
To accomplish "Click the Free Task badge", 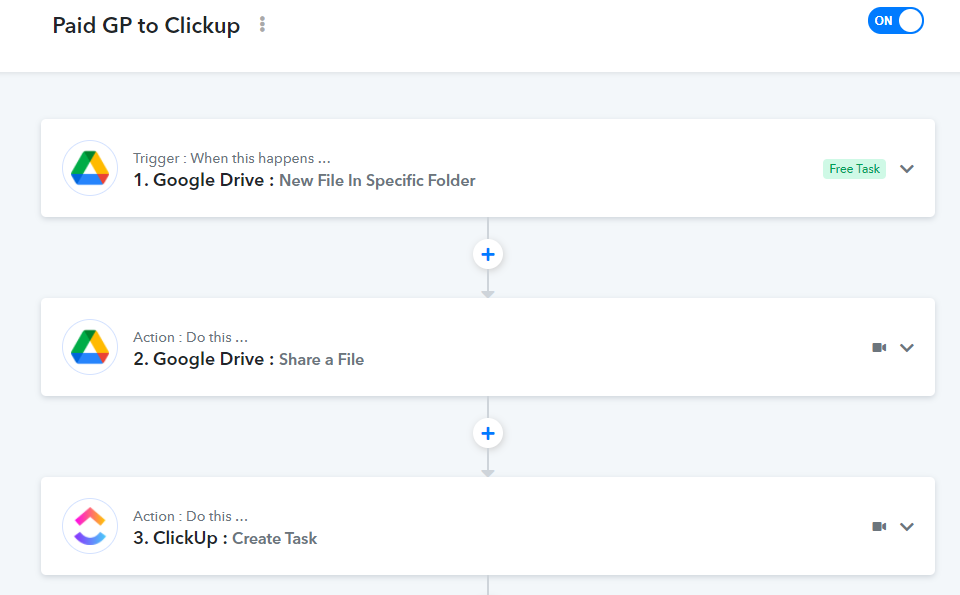I will click(x=854, y=169).
